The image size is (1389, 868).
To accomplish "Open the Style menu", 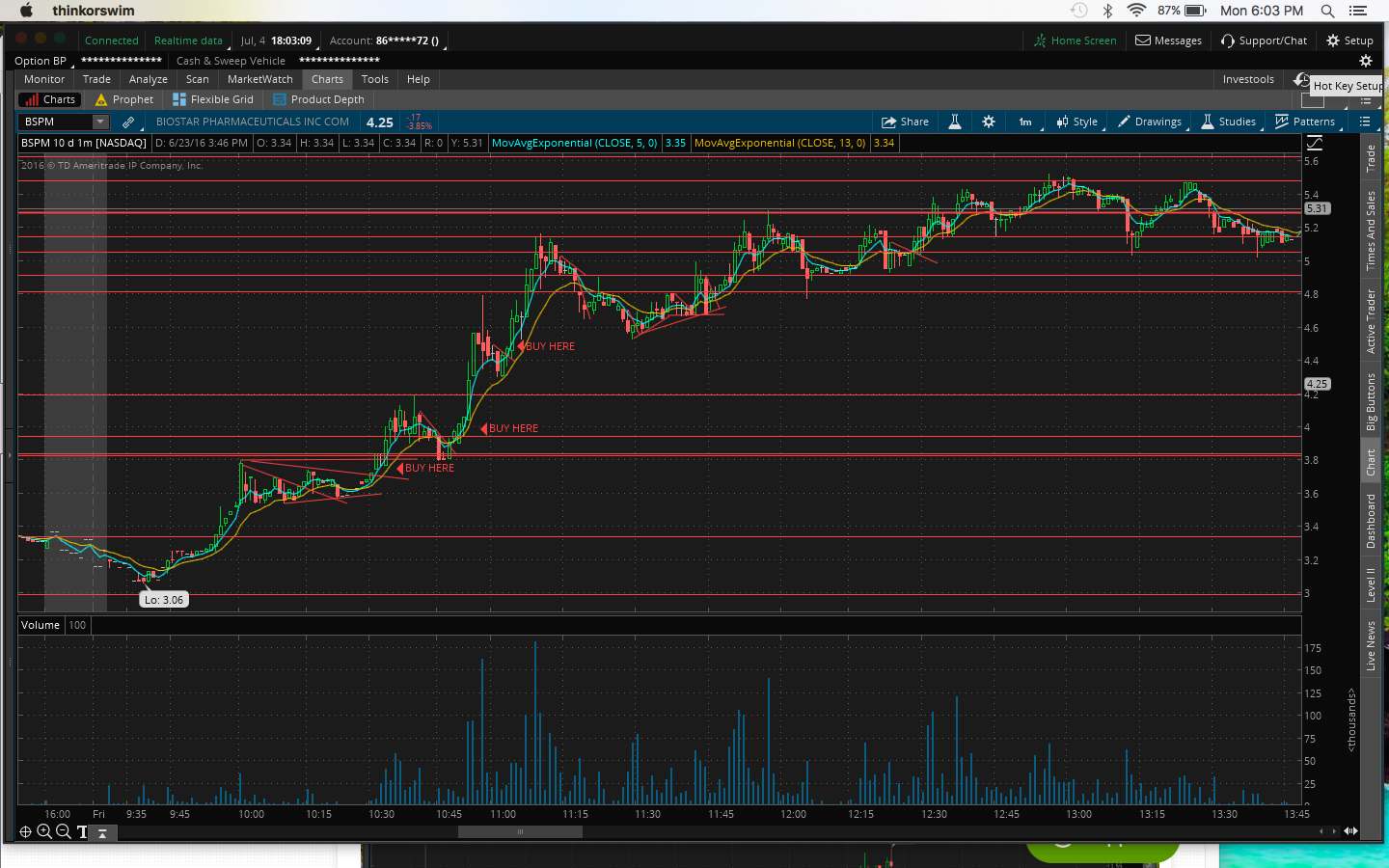I will pyautogui.click(x=1076, y=122).
